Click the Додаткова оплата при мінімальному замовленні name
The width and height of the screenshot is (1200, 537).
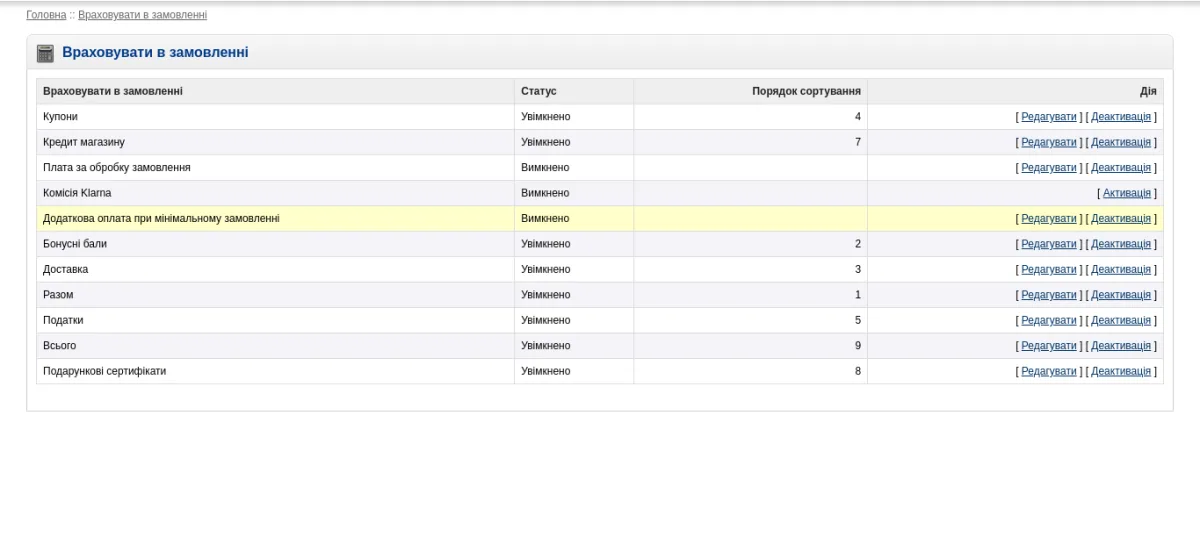[161, 218]
